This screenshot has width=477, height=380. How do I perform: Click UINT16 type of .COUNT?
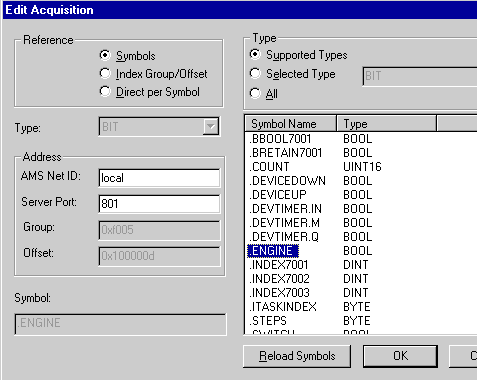pyautogui.click(x=362, y=167)
